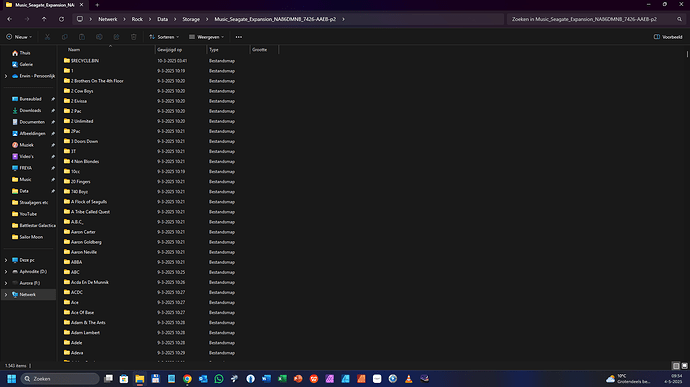Click the search magnifier icon
The image size is (690, 387).
pos(679,19)
